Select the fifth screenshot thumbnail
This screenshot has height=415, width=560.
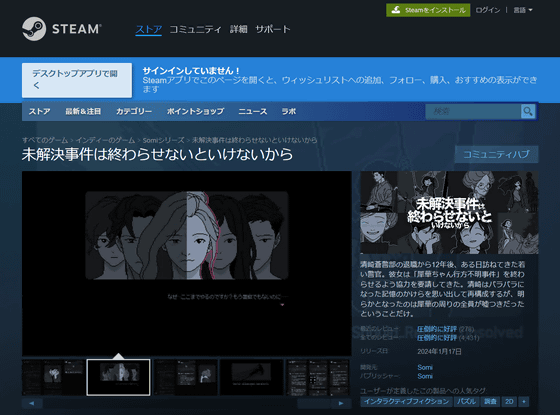point(318,377)
